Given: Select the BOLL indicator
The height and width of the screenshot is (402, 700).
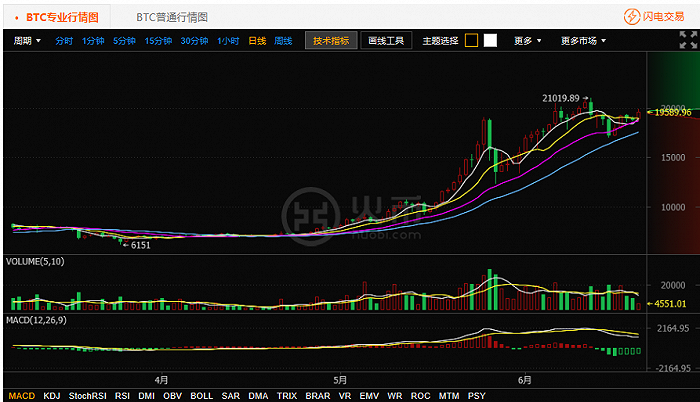Looking at the screenshot, I should (x=202, y=396).
